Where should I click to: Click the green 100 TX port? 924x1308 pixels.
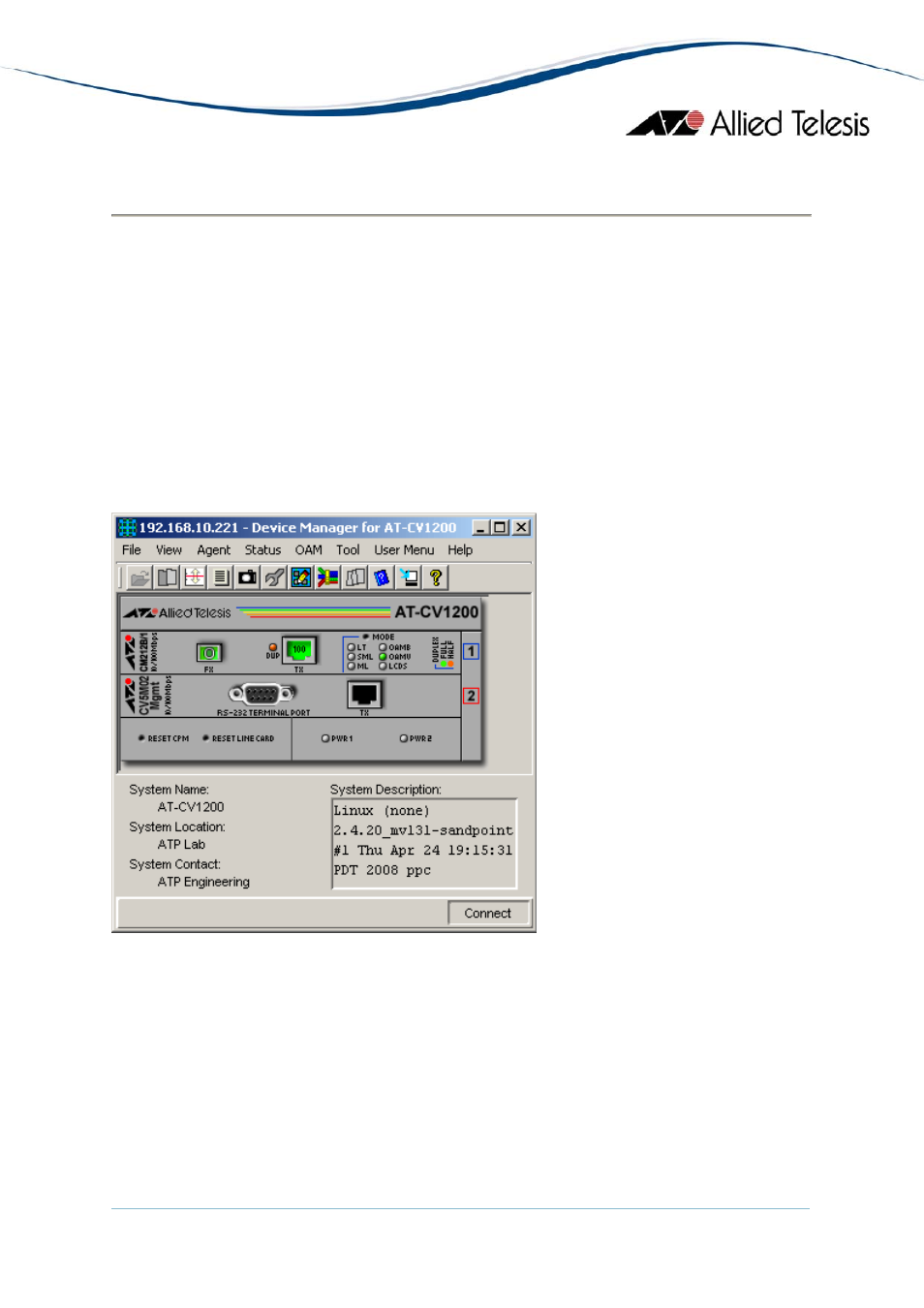pos(299,650)
